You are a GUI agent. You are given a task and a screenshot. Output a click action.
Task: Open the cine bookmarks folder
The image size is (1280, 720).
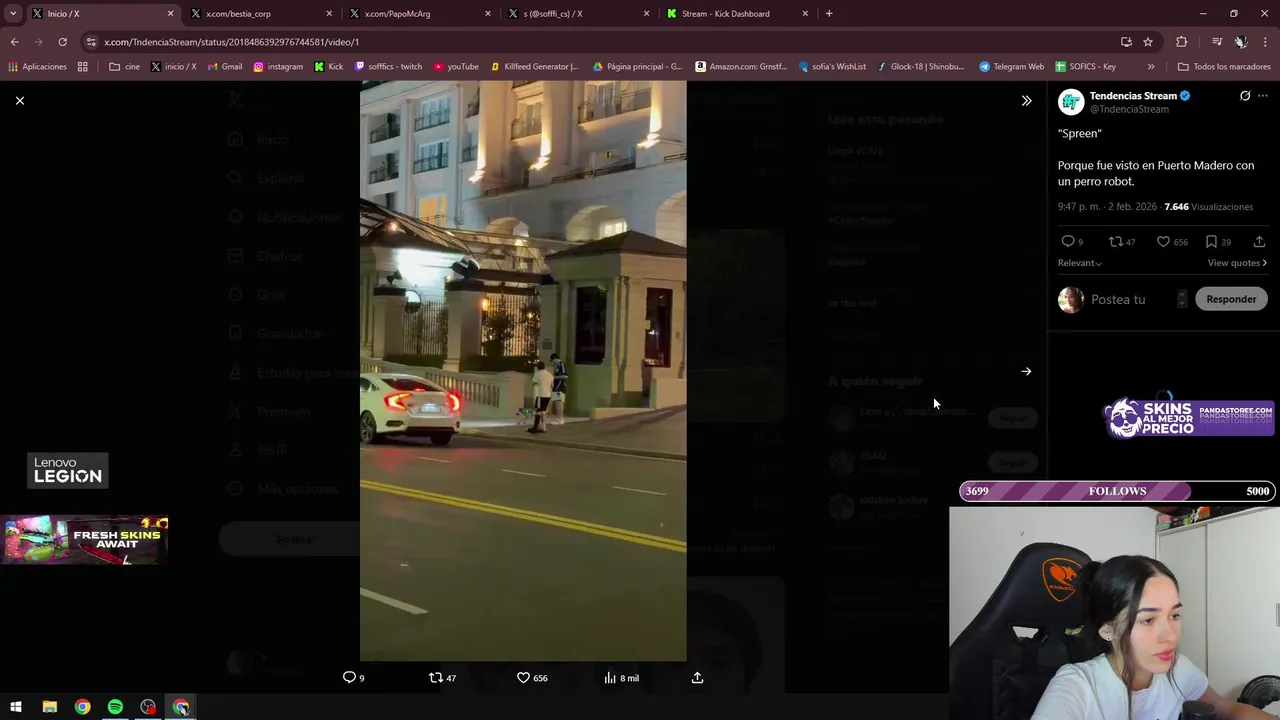[x=125, y=67]
